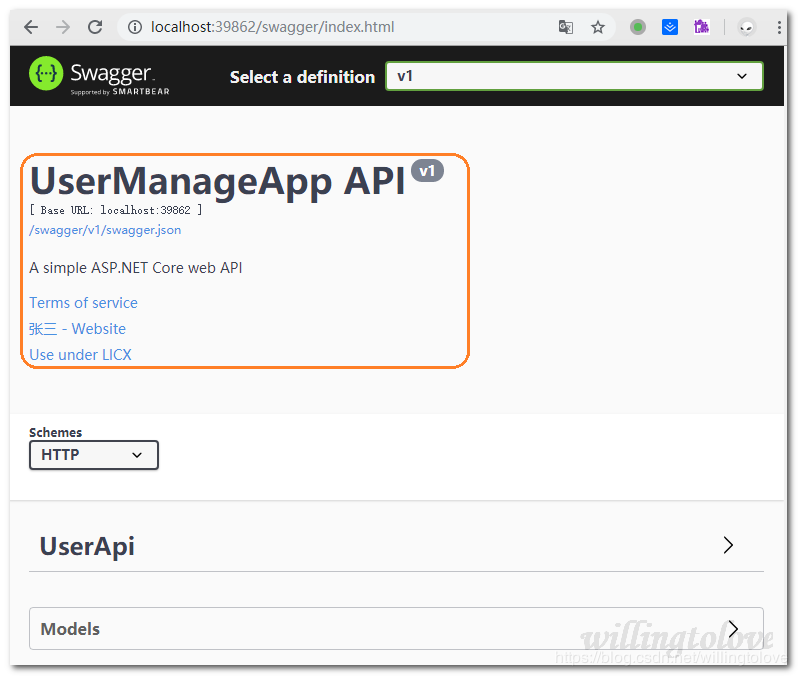Open the Terms of service link

pyautogui.click(x=83, y=303)
